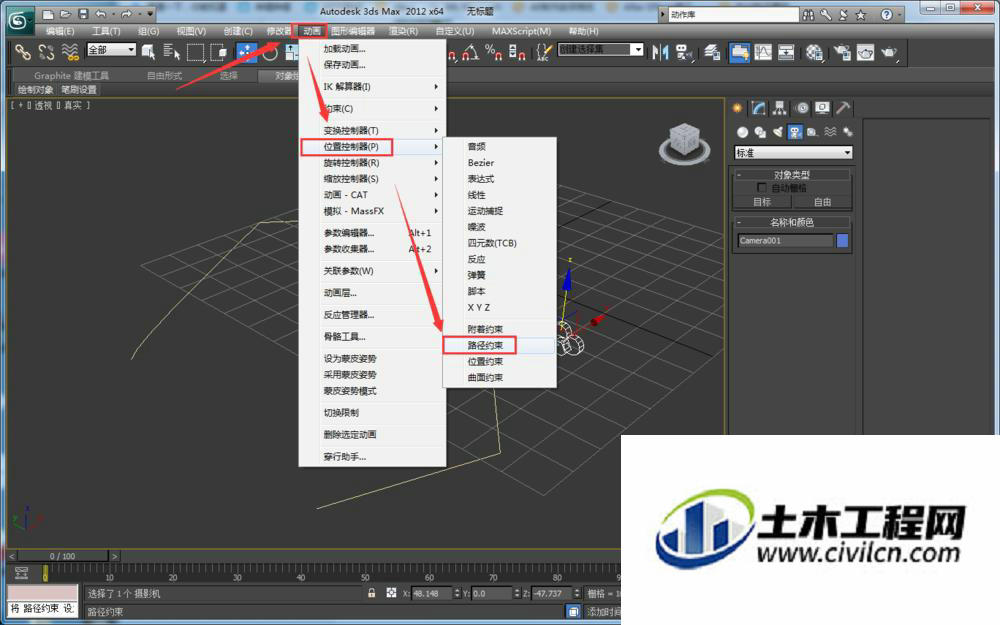Open the Material Editor icon
1000x625 pixels.
814,52
